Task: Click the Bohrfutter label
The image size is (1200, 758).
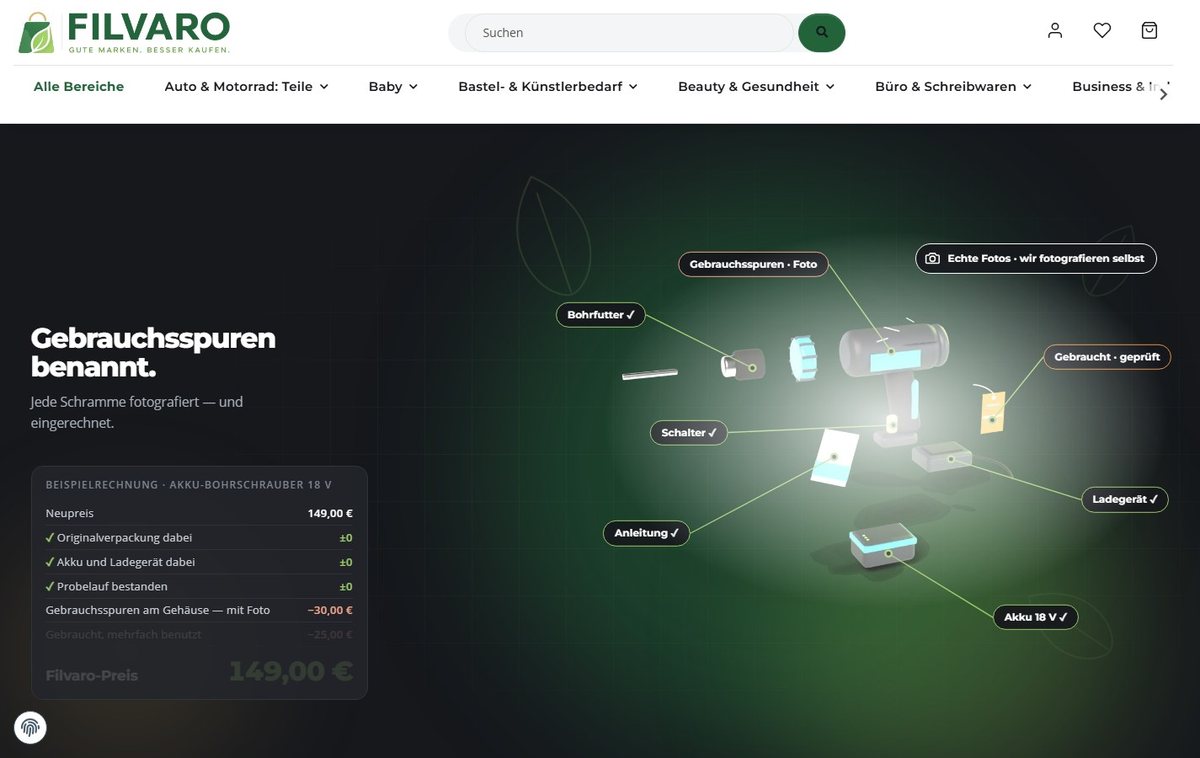Action: 601,315
